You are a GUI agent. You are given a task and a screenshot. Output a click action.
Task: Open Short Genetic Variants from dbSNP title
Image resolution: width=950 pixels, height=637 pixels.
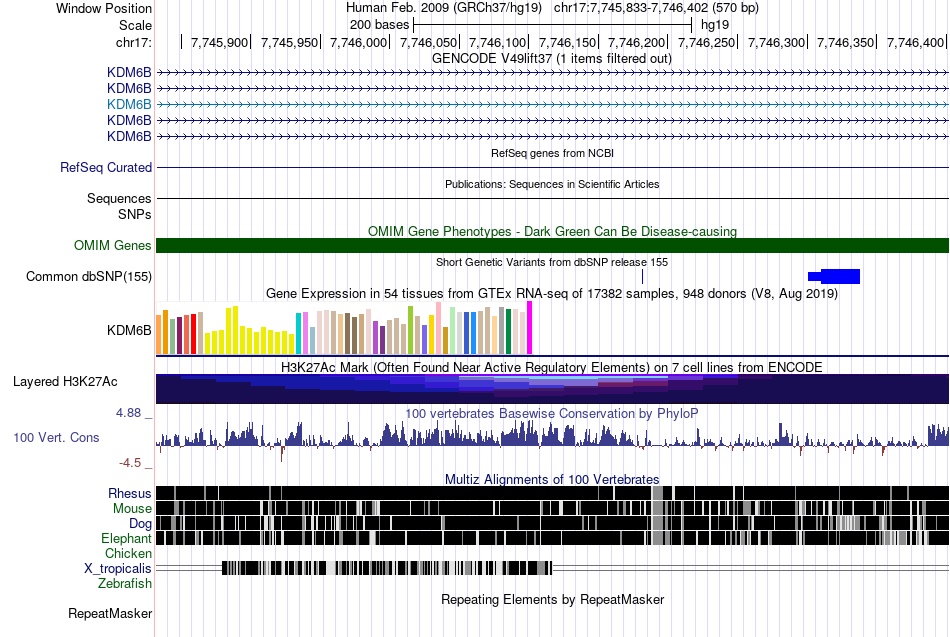(552, 262)
